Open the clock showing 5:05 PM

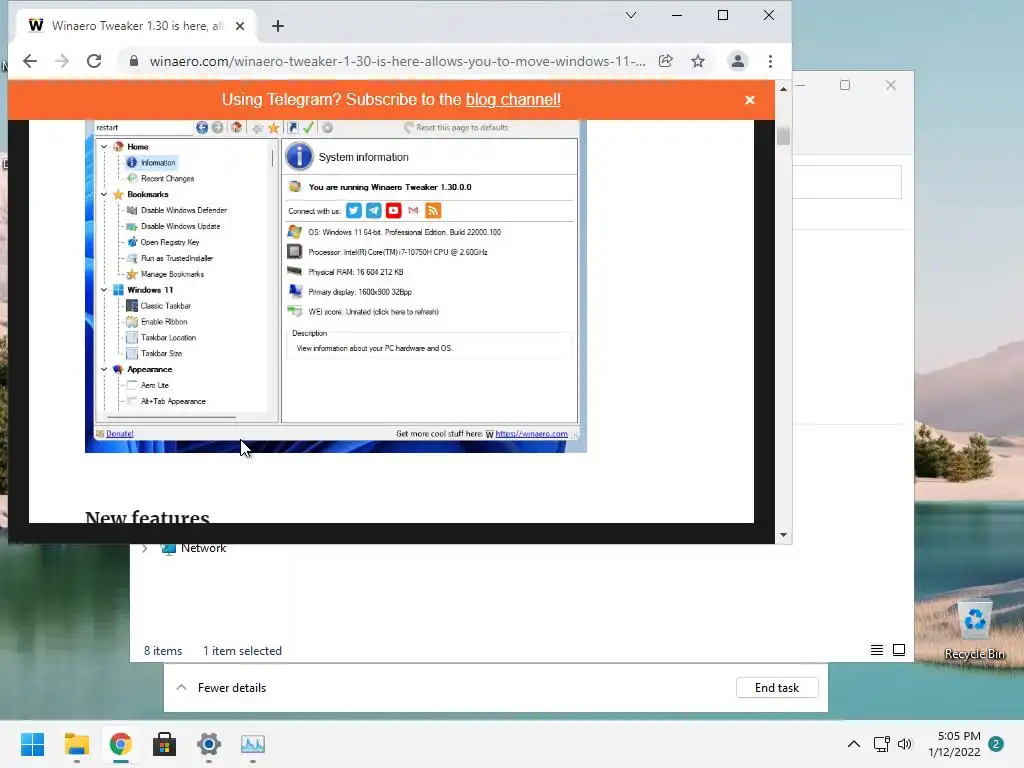[954, 744]
